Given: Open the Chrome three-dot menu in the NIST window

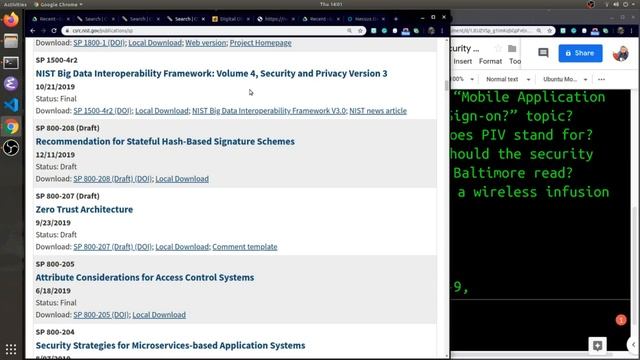Looking at the screenshot, I should (442, 31).
